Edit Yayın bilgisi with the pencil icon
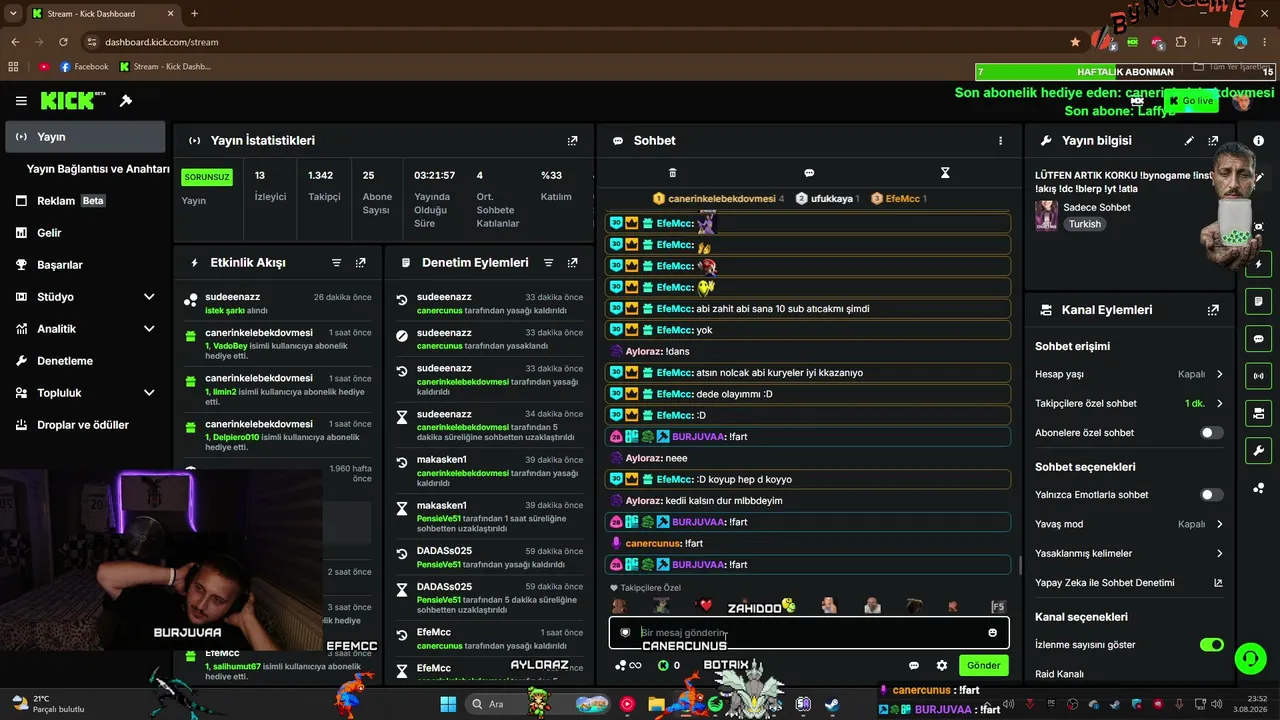The image size is (1280, 720). point(1189,141)
